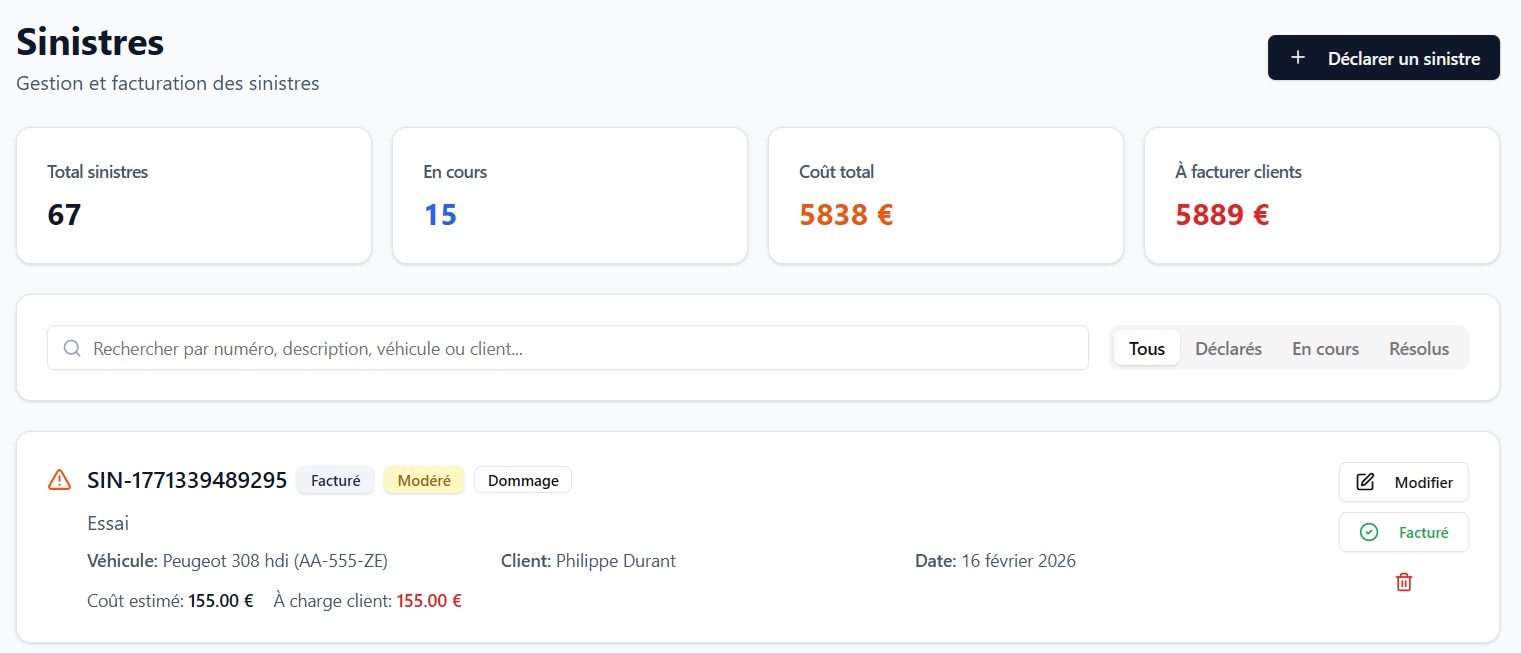This screenshot has width=1521, height=653.
Task: Click the orange warning triangle icon
Action: pos(60,480)
